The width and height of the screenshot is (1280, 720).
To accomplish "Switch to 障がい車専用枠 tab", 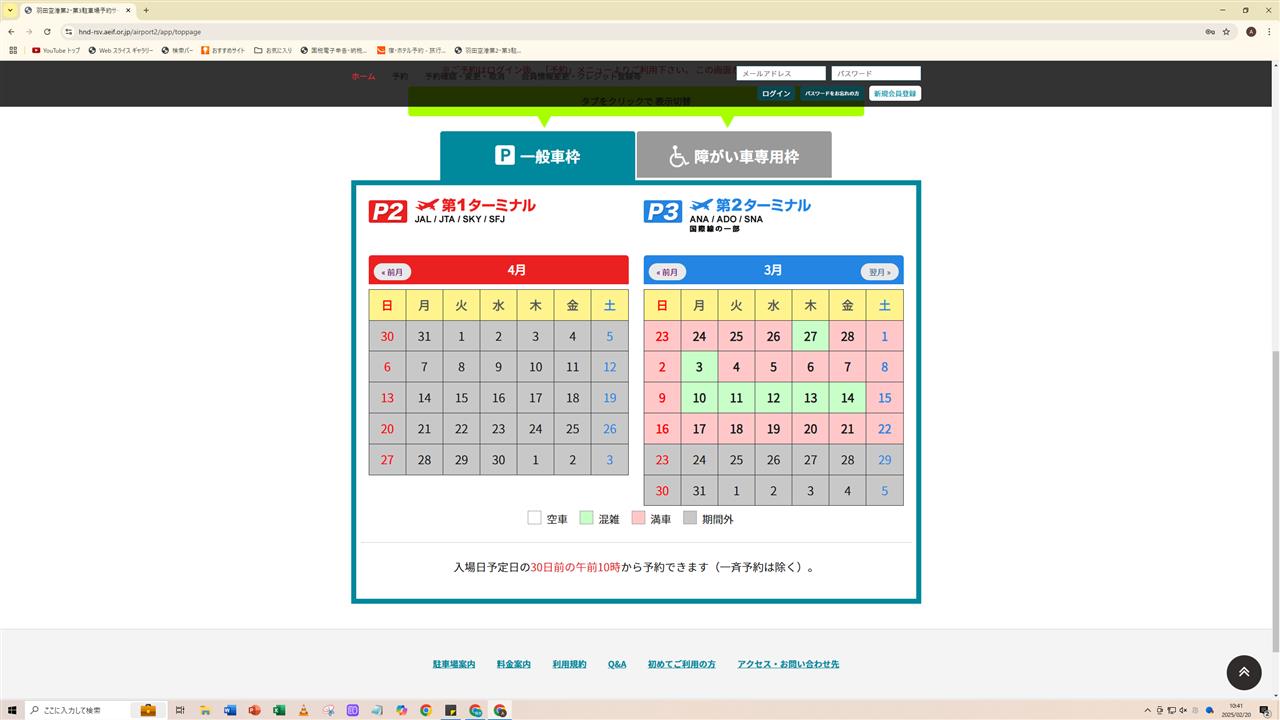I will point(734,156).
